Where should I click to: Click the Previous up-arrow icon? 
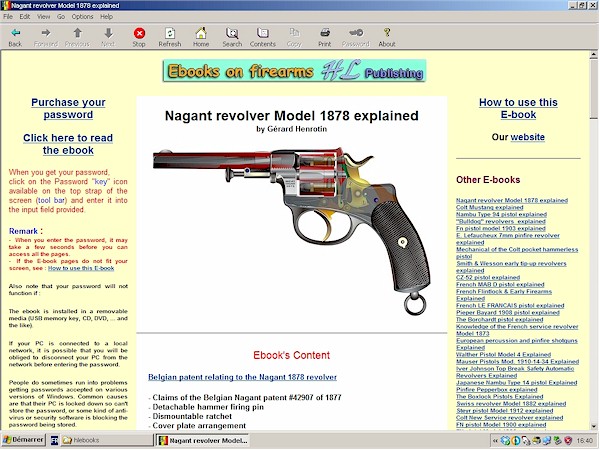coord(77,33)
